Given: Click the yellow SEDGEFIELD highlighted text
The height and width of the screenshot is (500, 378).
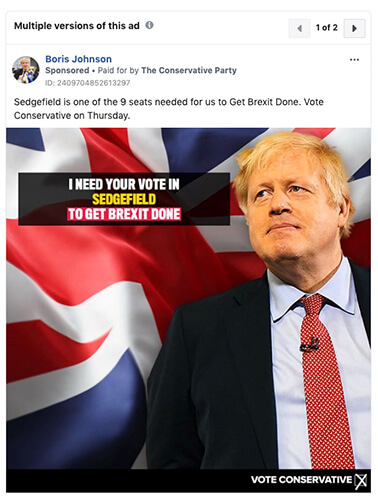Looking at the screenshot, I should point(124,199).
